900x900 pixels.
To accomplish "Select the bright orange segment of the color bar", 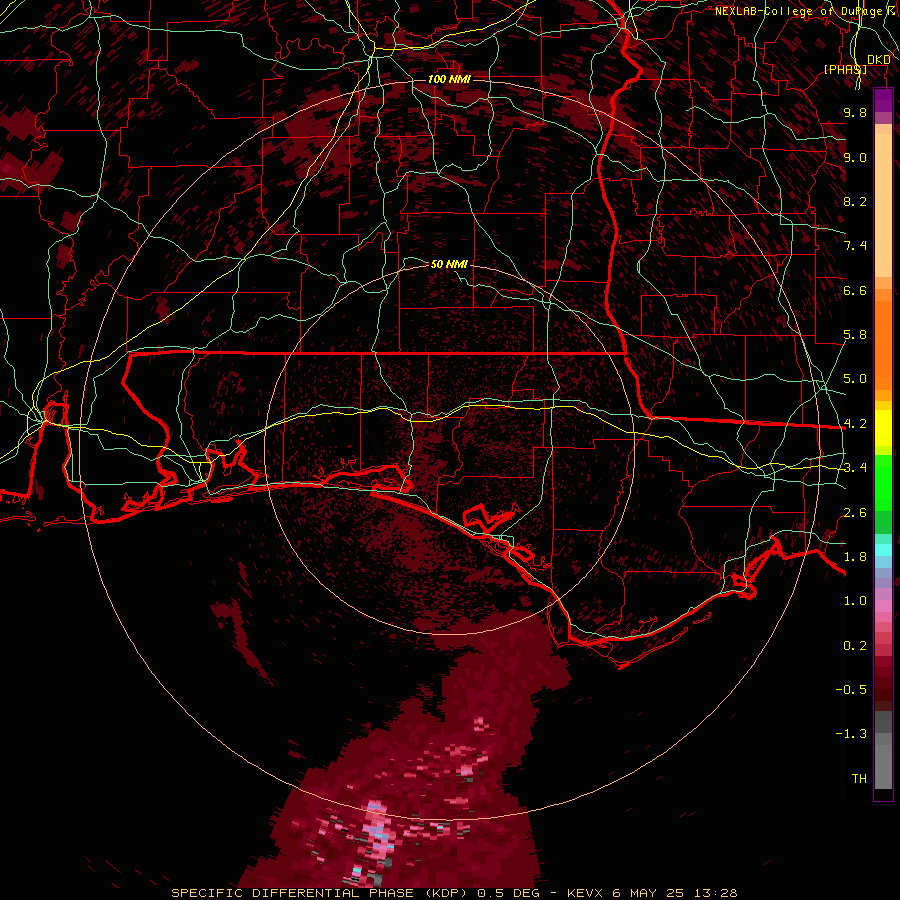I will 883,346.
